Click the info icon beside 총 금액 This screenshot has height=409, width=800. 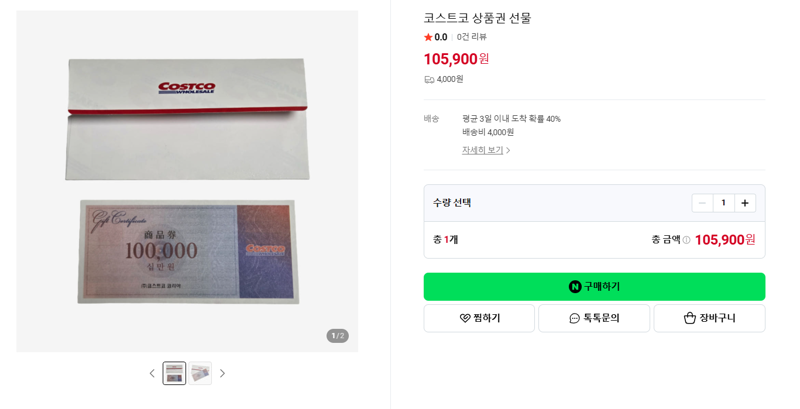[686, 240]
